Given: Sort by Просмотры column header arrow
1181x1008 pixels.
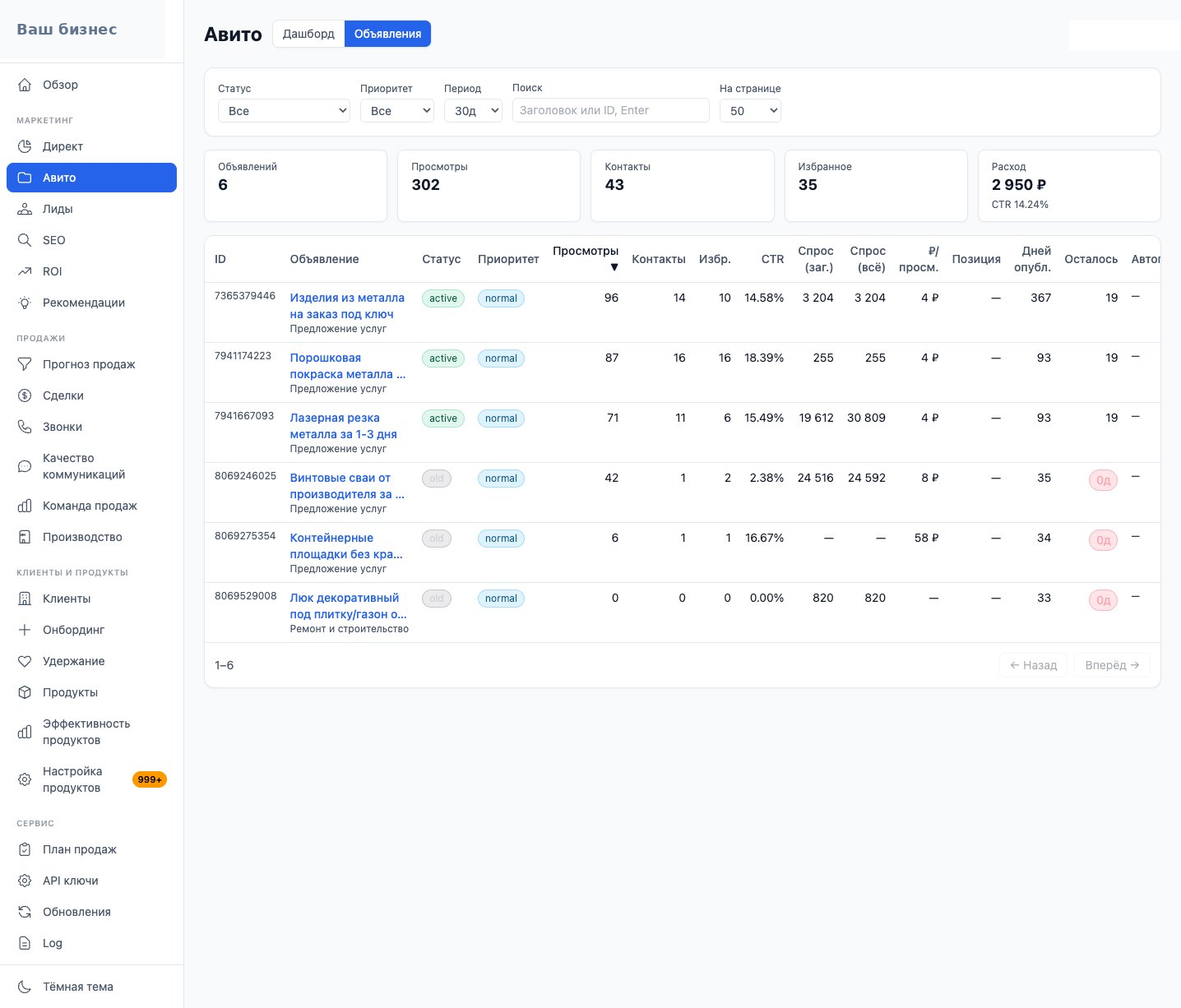Looking at the screenshot, I should click(614, 267).
